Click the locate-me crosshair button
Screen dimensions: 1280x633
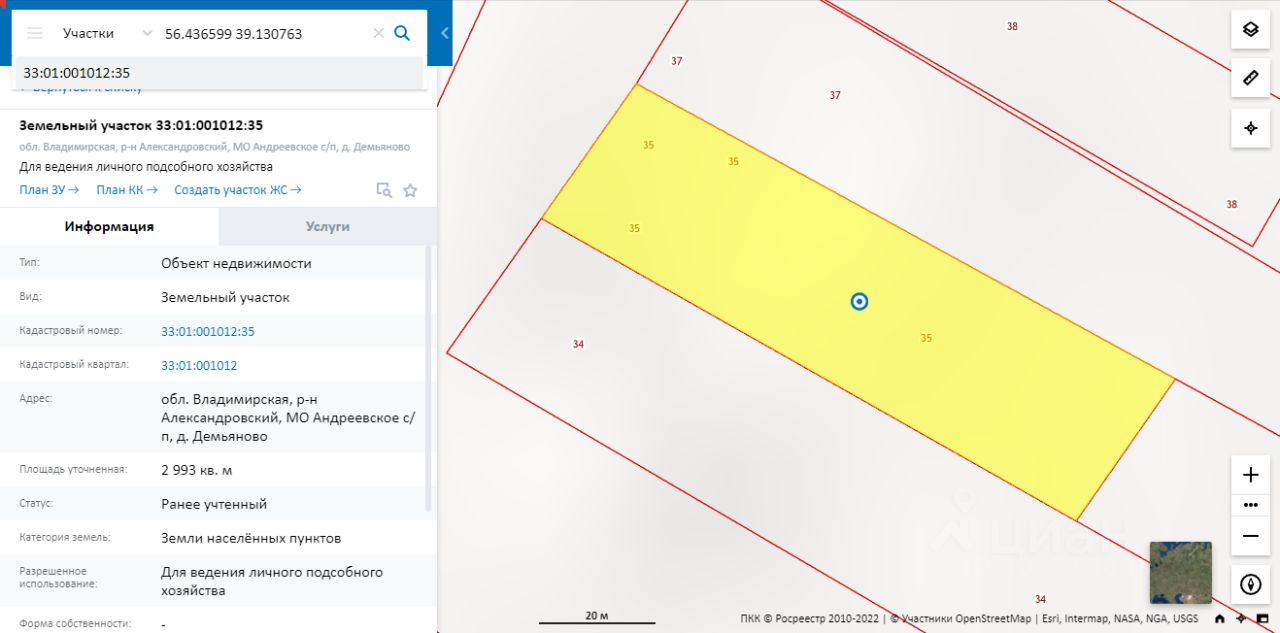(1250, 128)
